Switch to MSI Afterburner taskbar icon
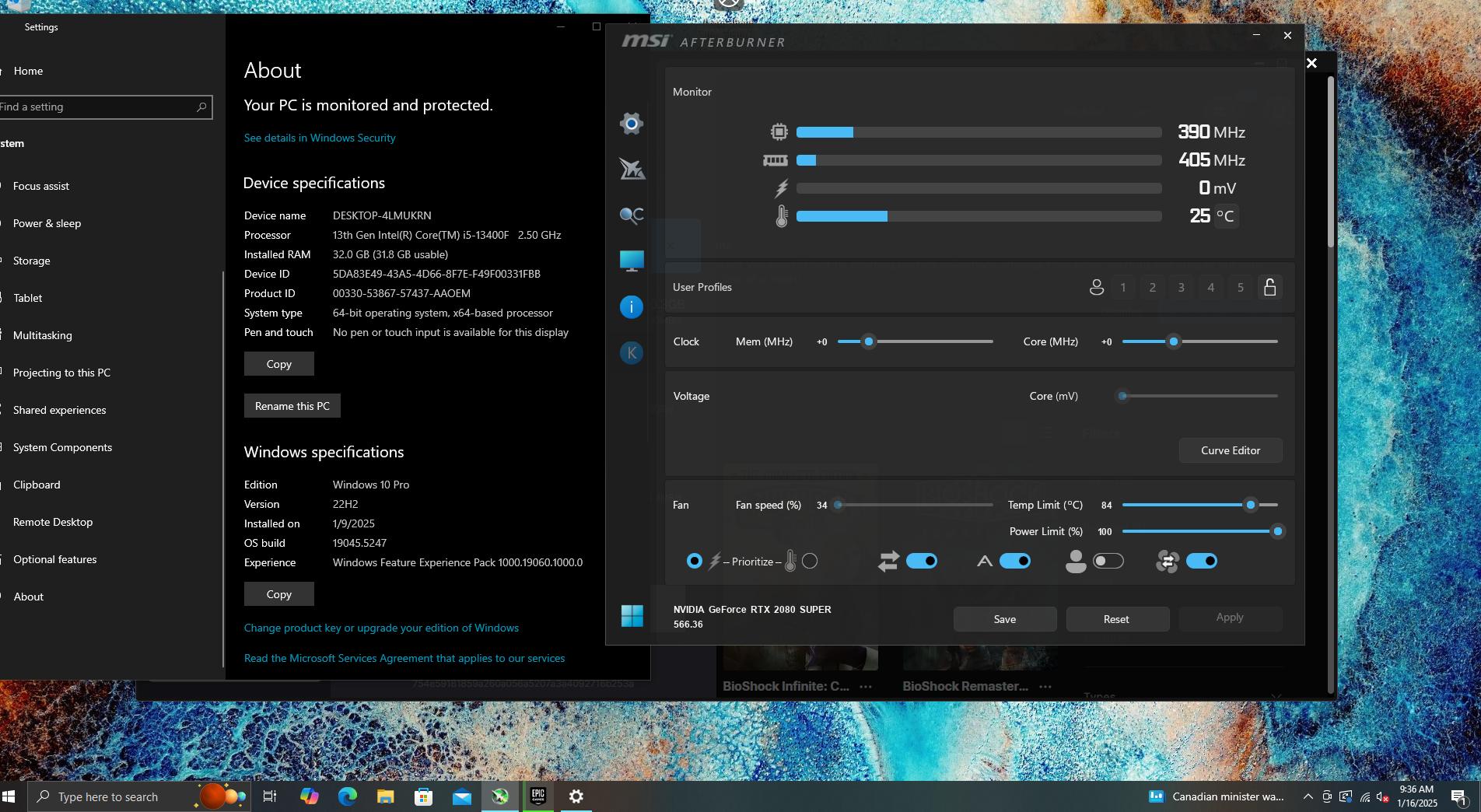This screenshot has height=812, width=1481. click(x=500, y=796)
